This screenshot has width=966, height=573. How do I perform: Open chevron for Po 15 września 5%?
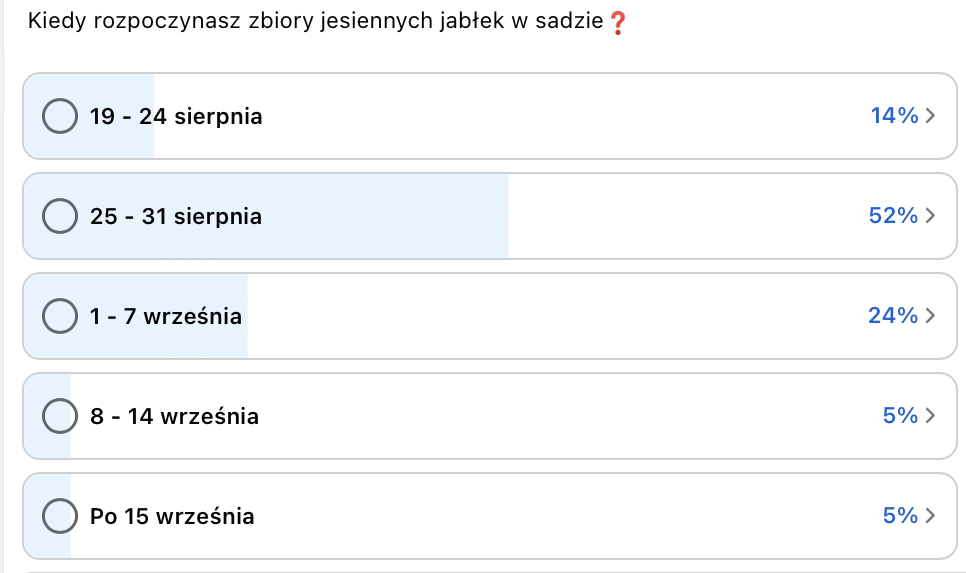[930, 515]
